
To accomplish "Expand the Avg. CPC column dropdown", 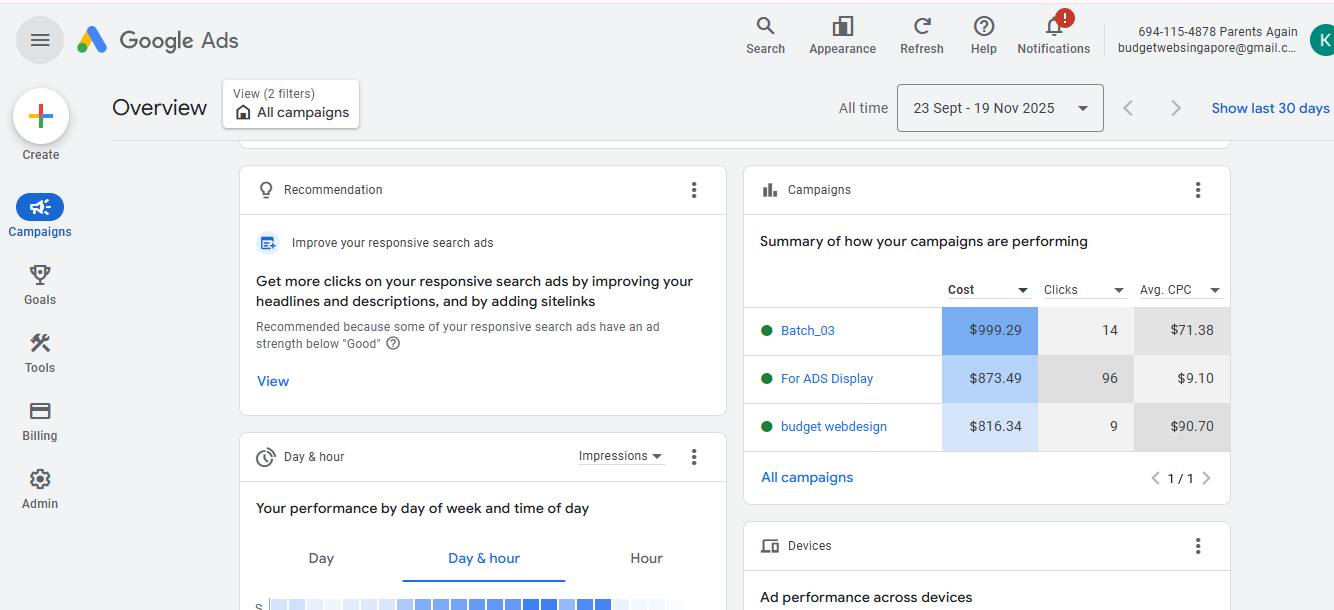I will (1215, 290).
